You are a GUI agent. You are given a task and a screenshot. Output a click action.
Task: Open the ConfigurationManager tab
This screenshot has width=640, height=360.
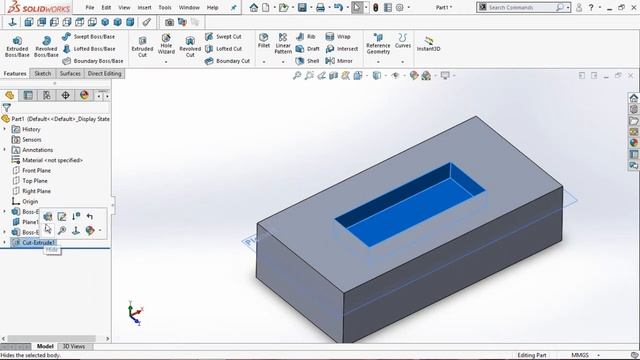47,95
